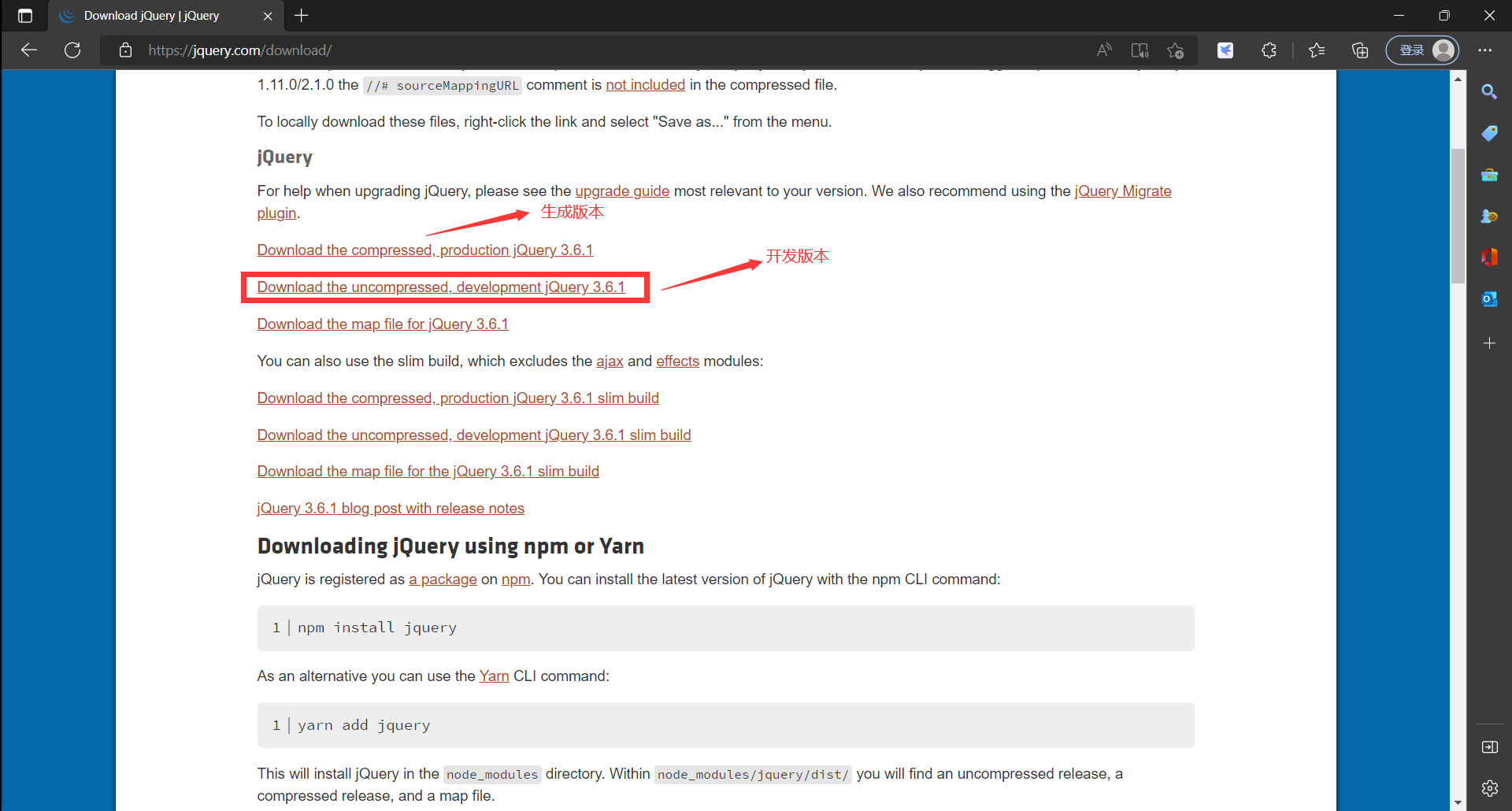Open the Yarn link
The height and width of the screenshot is (811, 1512).
[494, 676]
